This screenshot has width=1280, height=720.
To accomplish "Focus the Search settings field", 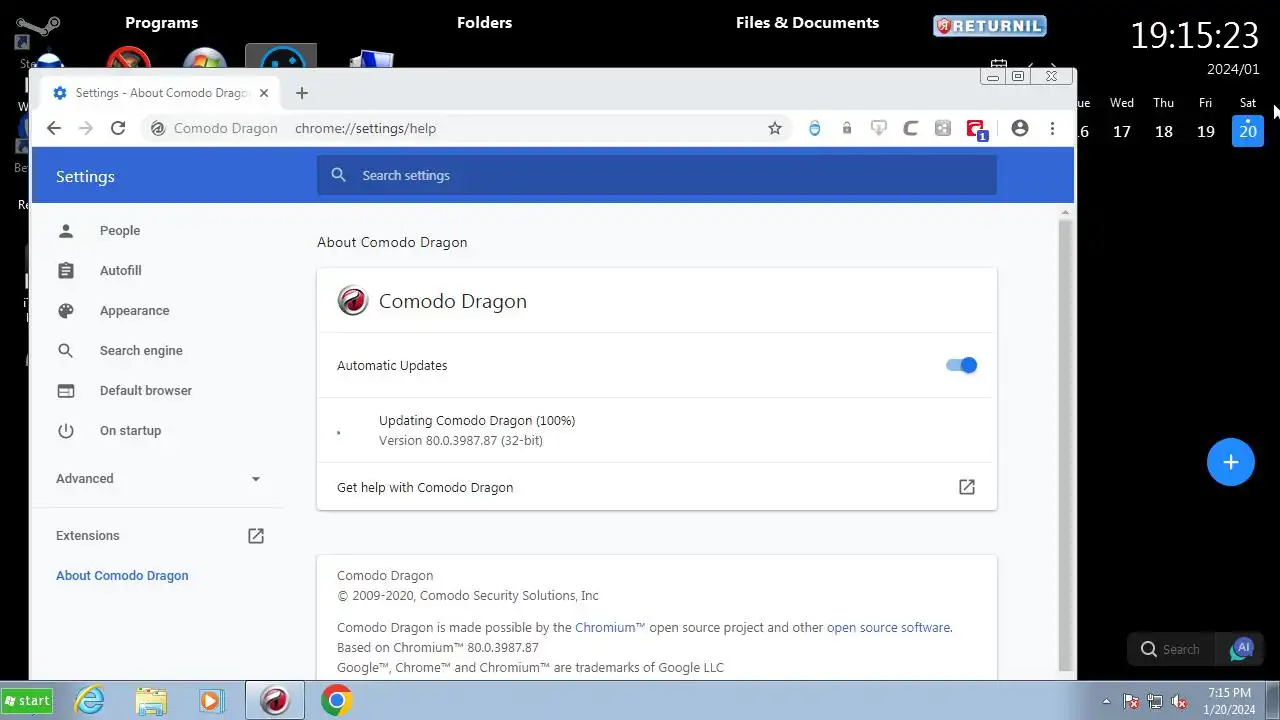I will [657, 175].
